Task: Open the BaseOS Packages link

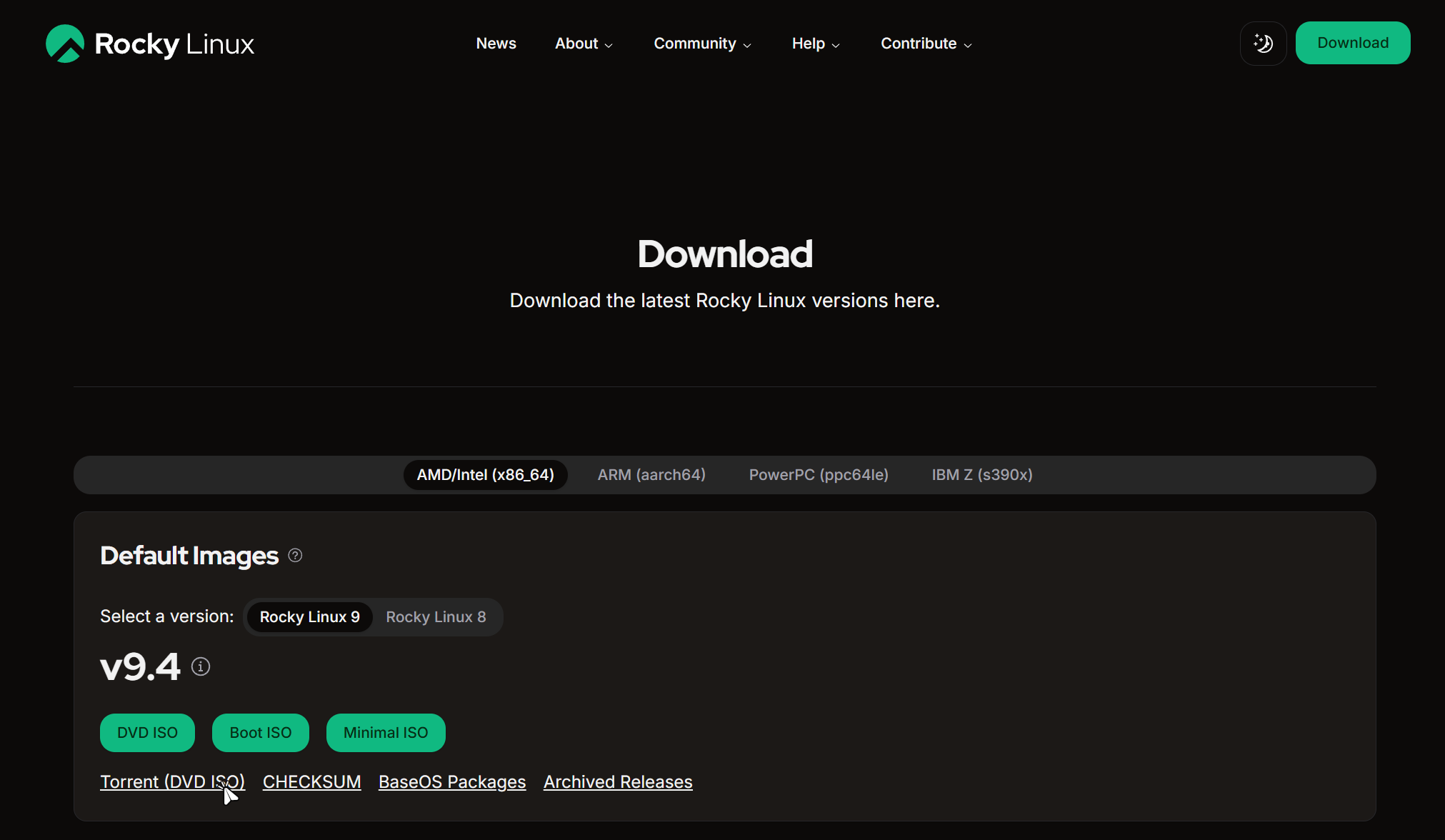Action: click(x=452, y=782)
